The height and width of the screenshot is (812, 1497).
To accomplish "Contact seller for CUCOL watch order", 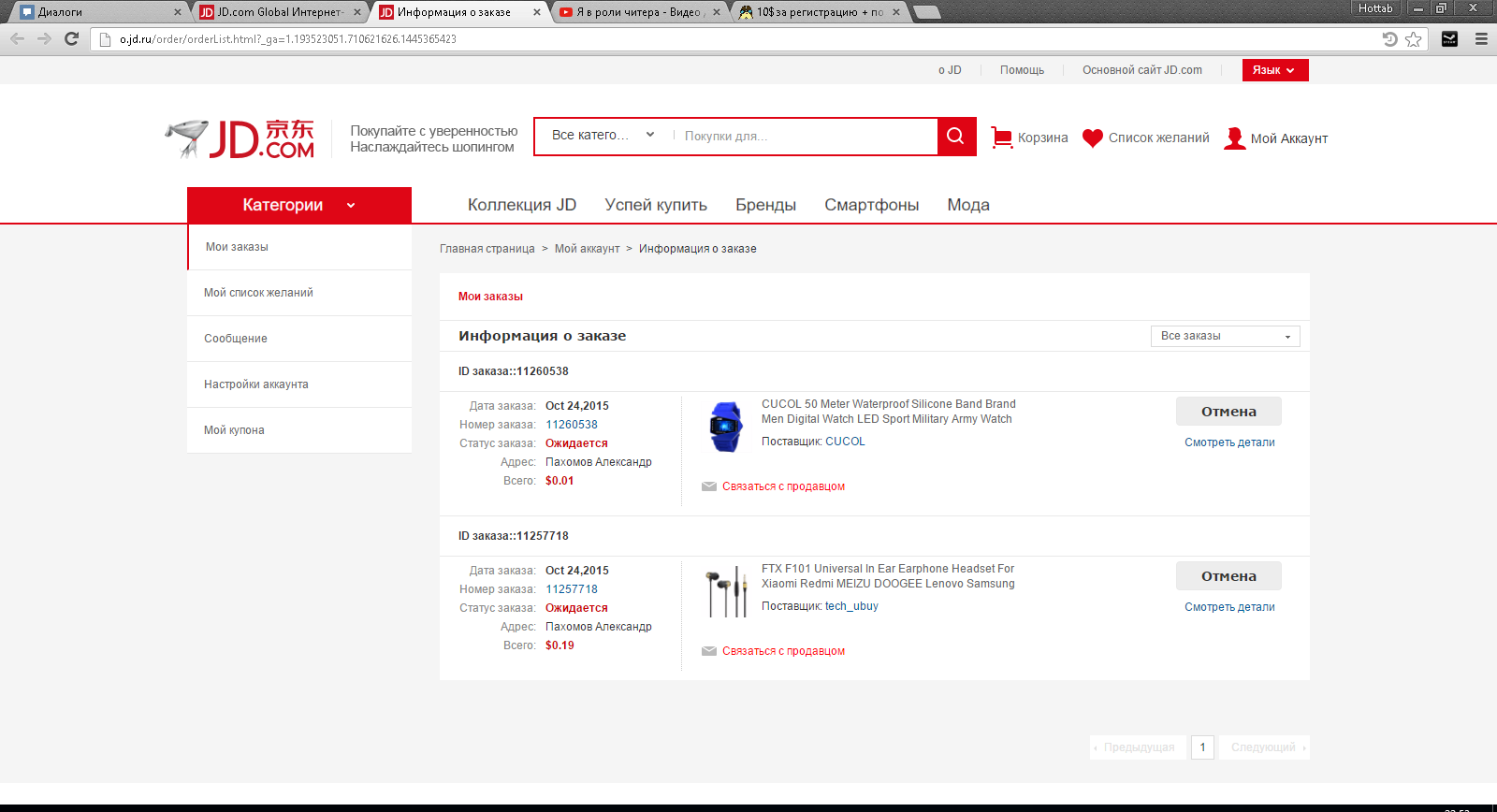I will pos(783,486).
